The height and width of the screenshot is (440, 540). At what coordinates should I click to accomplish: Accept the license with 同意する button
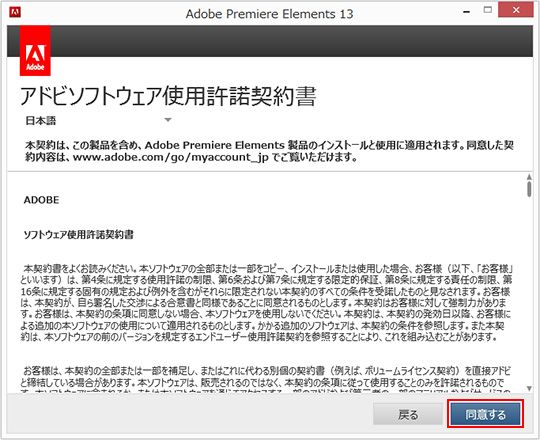point(485,414)
